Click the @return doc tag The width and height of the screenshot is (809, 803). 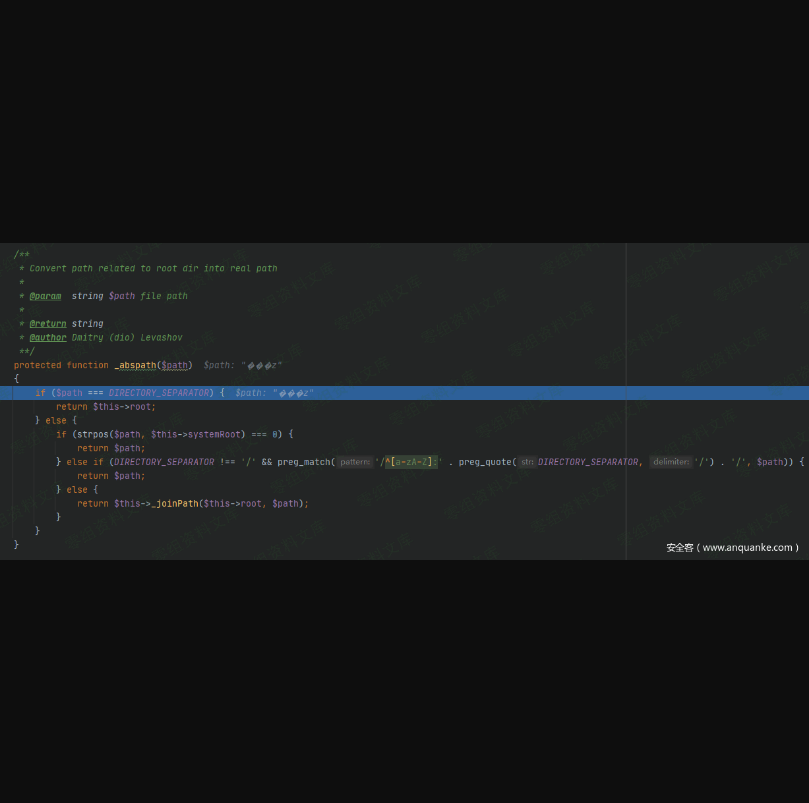click(47, 324)
